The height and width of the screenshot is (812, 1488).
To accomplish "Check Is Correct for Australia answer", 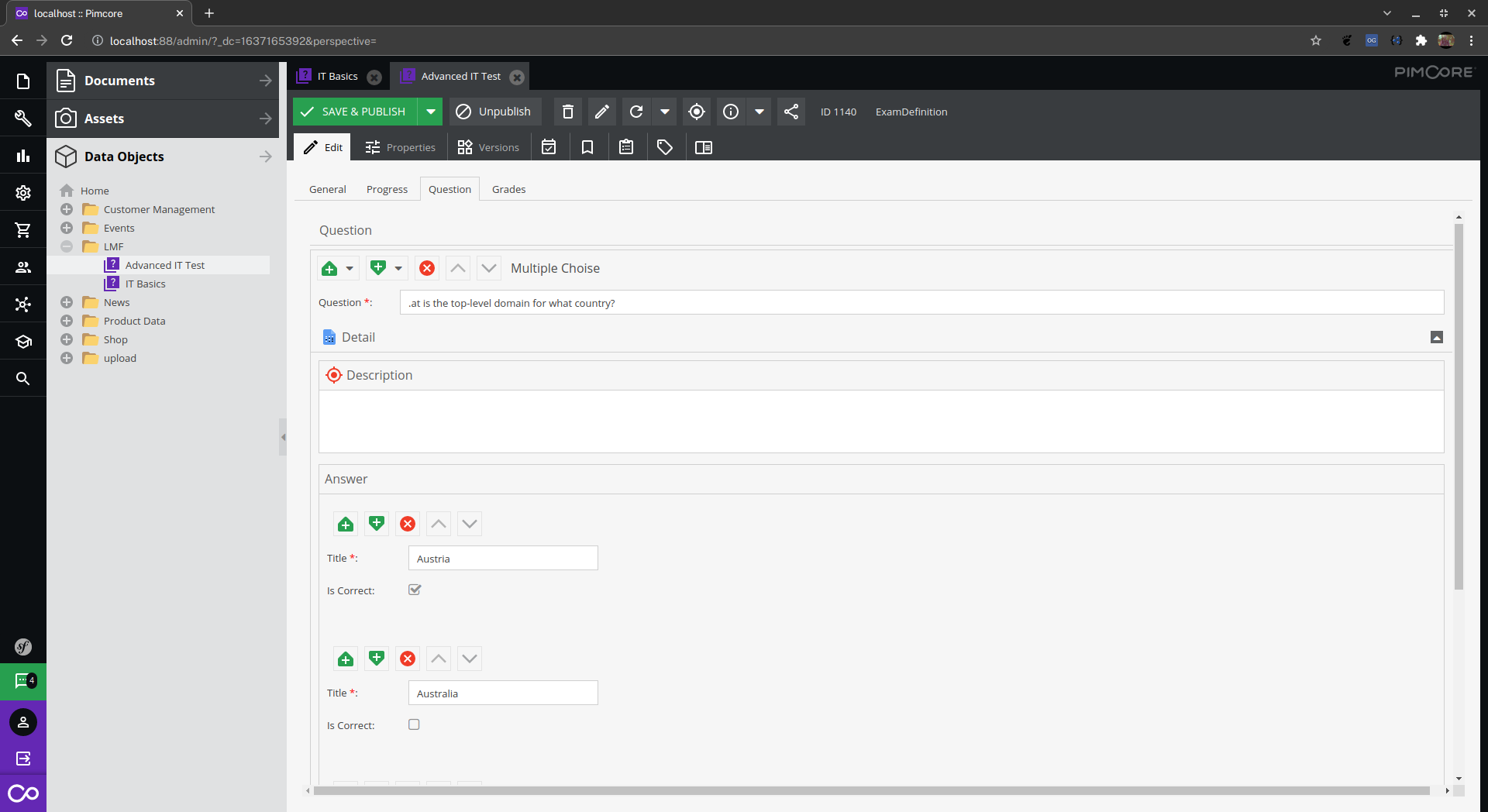I will tap(414, 724).
